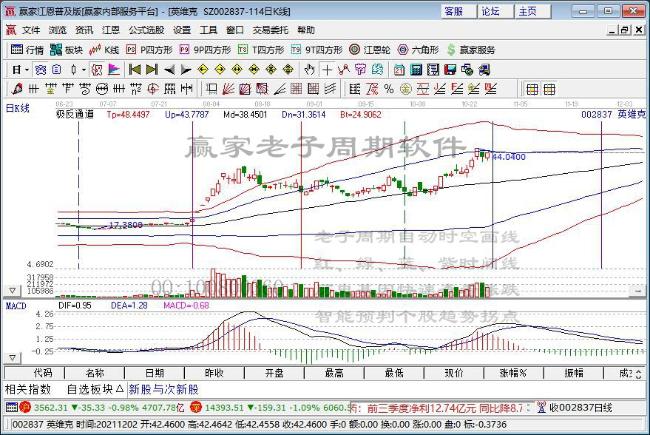The width and height of the screenshot is (650, 435).
Task: Choose the circled target spiral tool
Action: [153, 89]
